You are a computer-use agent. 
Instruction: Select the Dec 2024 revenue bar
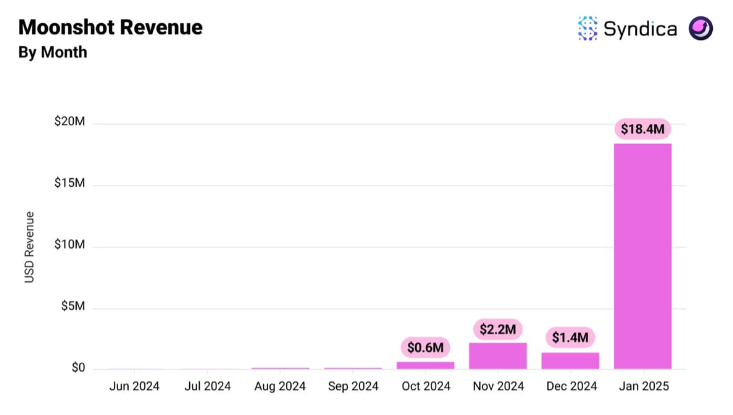point(570,360)
